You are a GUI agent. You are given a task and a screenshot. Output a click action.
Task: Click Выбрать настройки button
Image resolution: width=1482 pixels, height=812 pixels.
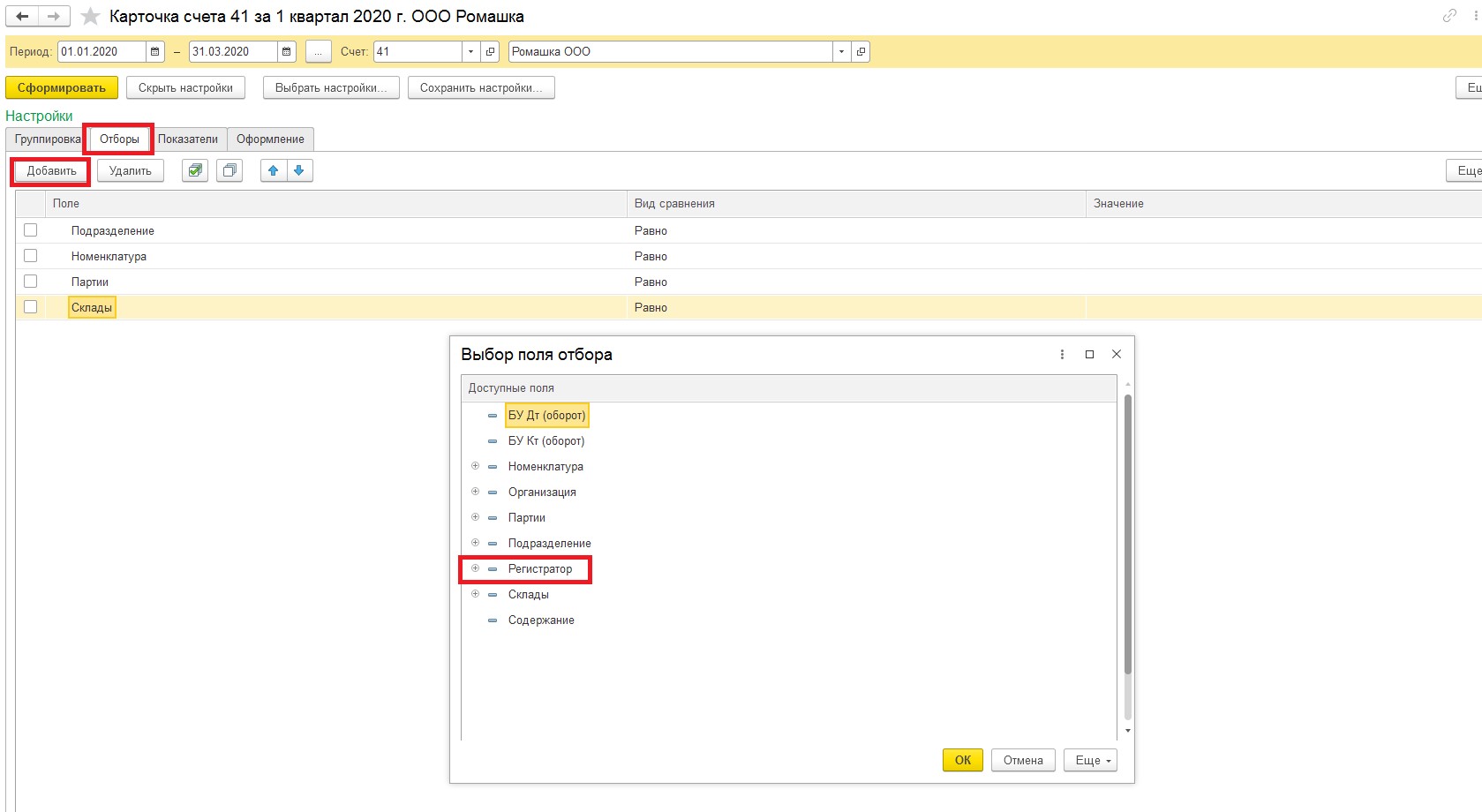tap(331, 87)
